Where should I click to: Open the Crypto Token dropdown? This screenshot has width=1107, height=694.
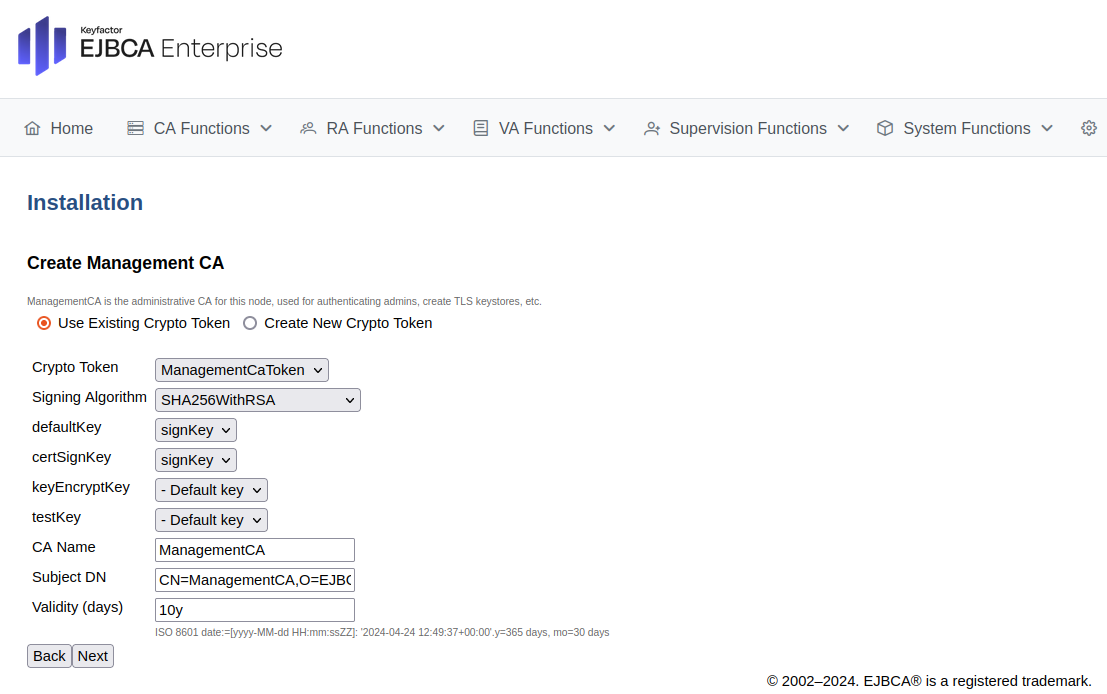(x=241, y=369)
